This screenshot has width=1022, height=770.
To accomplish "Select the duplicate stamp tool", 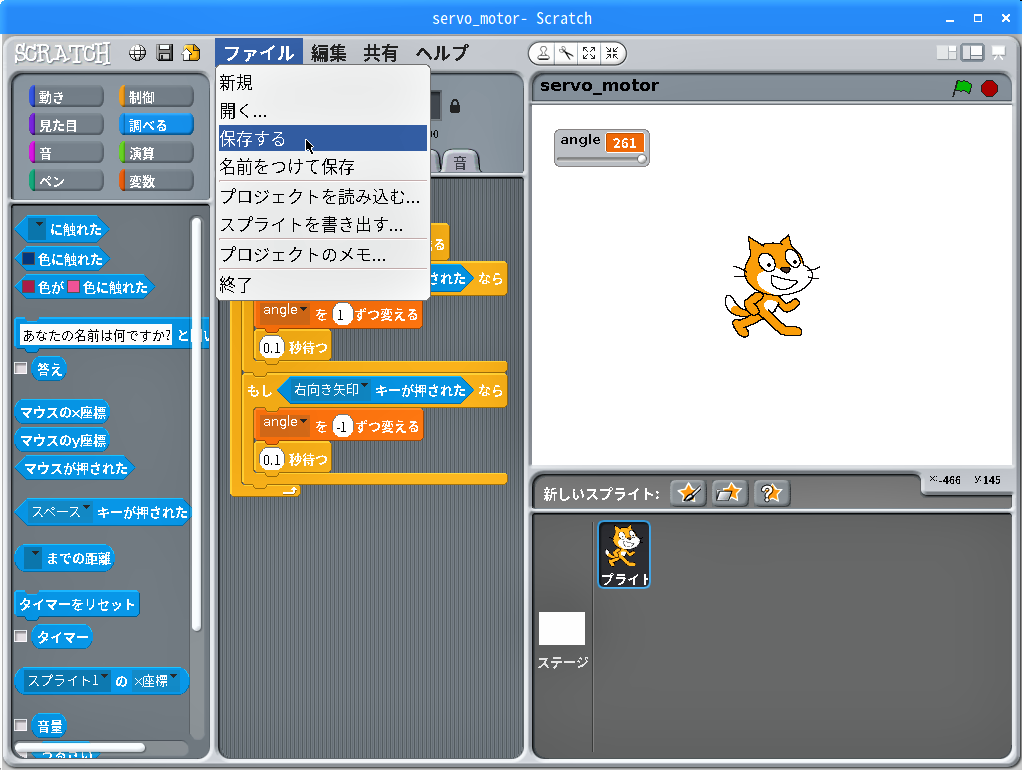I will coord(543,53).
